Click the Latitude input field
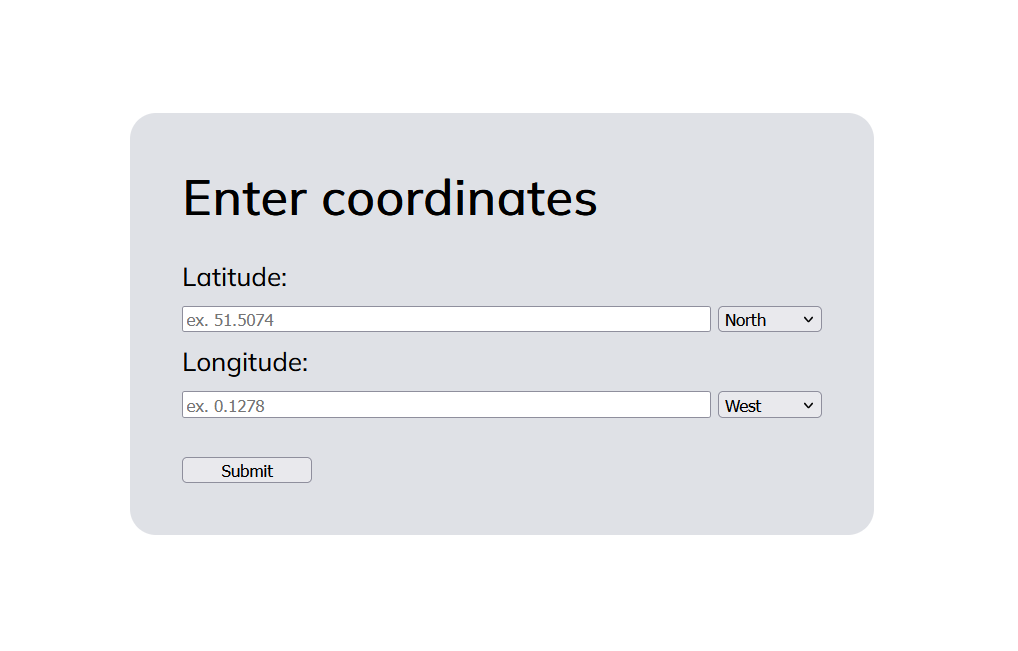Screen dimensions: 1018x651 [446, 320]
